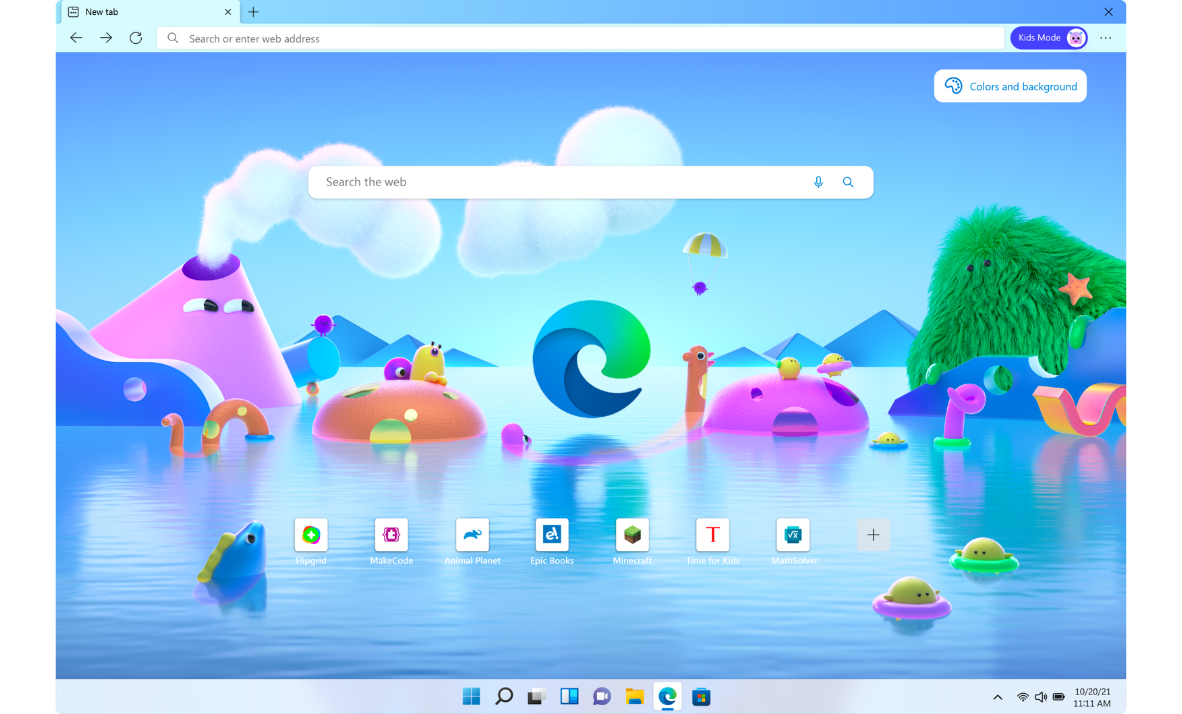Viewport: 1182px width, 714px height.
Task: Open the Animal Planet shortcut
Action: click(x=472, y=541)
